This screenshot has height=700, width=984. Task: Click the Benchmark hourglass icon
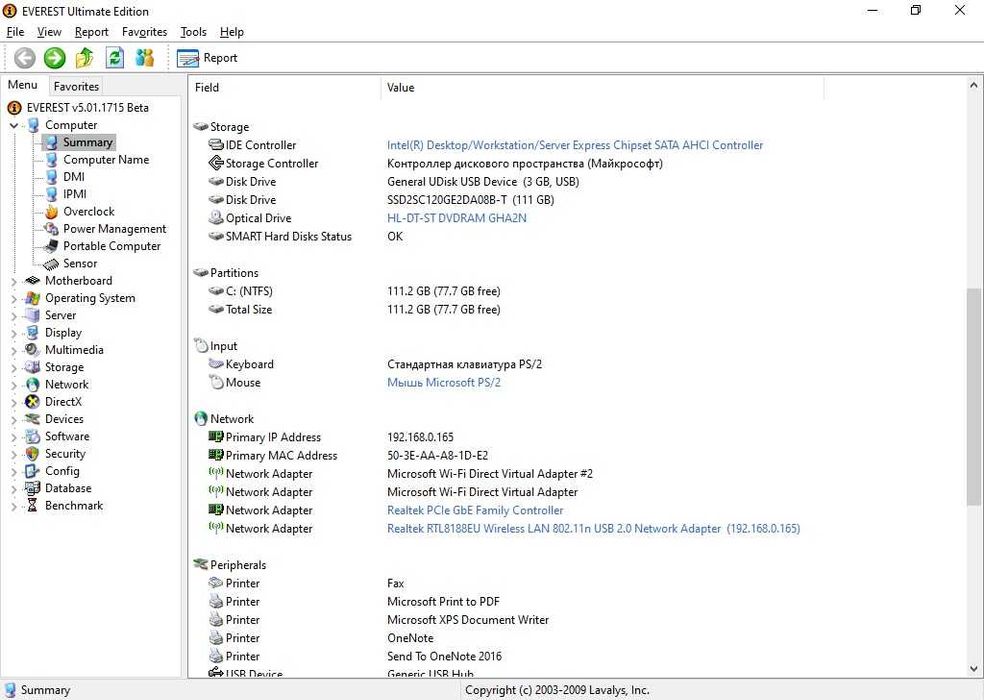[32, 505]
